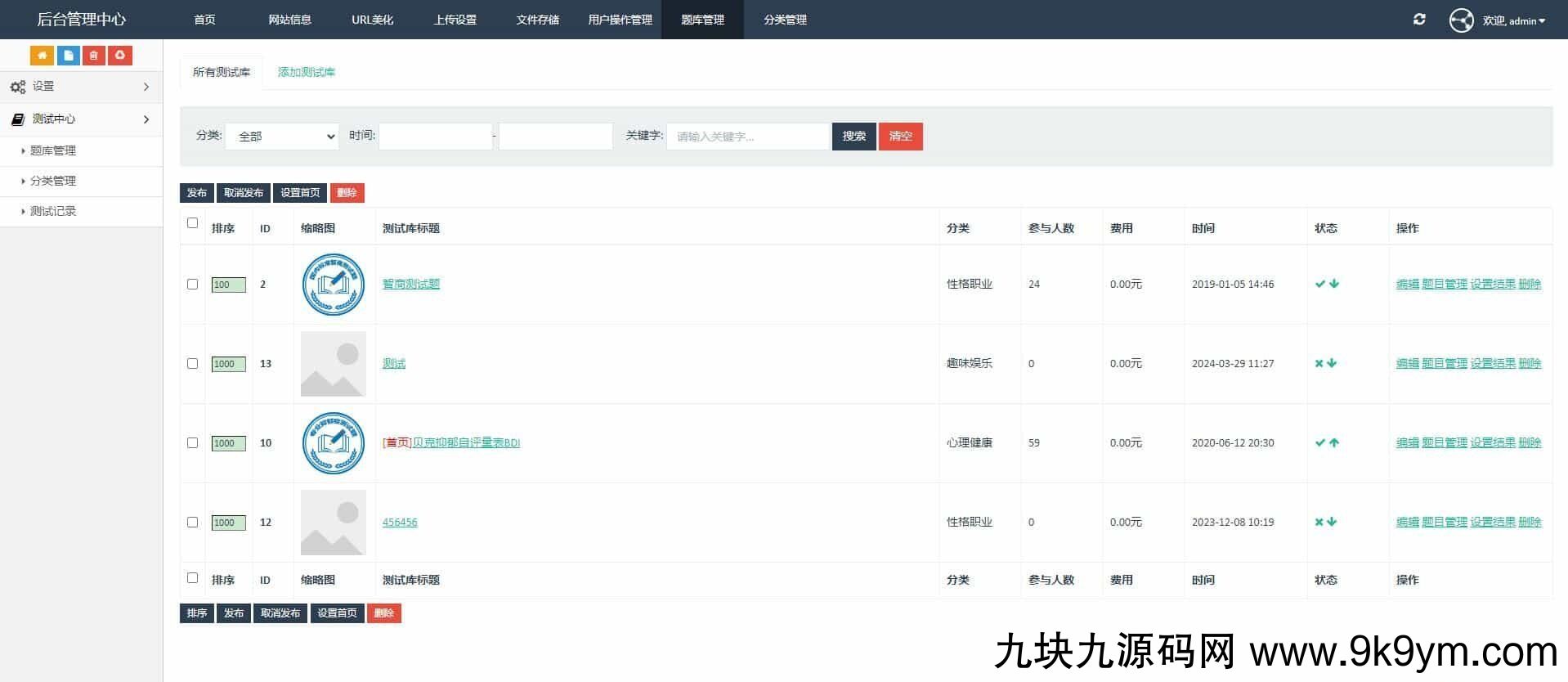This screenshot has width=1568, height=682.
Task: Click the 关键字 keyword input field
Action: [x=748, y=137]
